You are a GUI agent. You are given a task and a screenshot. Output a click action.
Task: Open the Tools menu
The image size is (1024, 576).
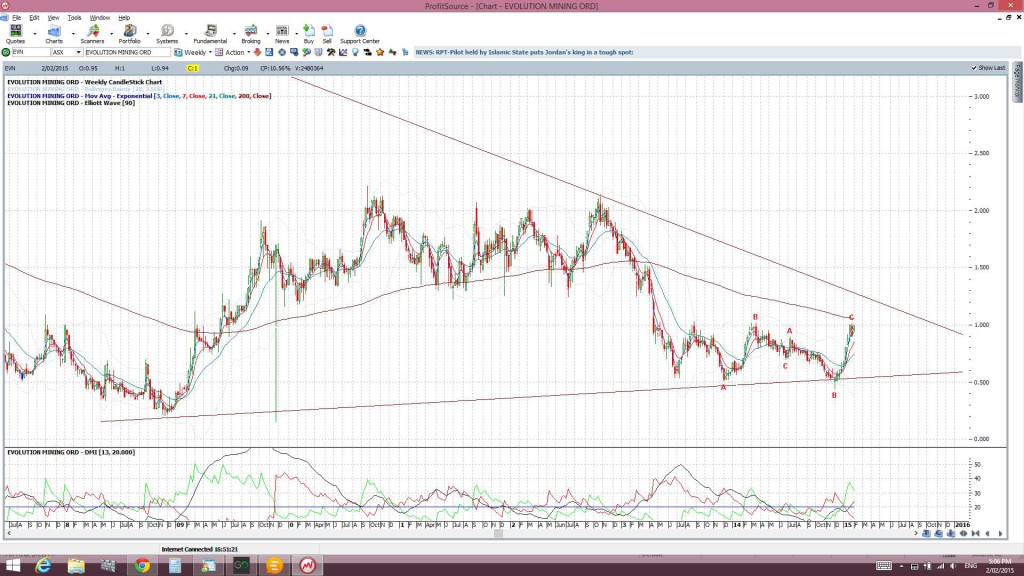point(74,18)
